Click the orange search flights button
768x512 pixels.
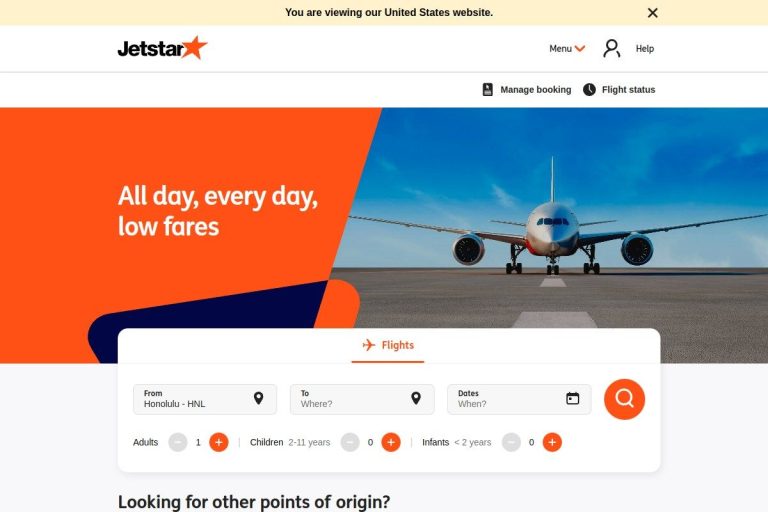[x=624, y=399]
